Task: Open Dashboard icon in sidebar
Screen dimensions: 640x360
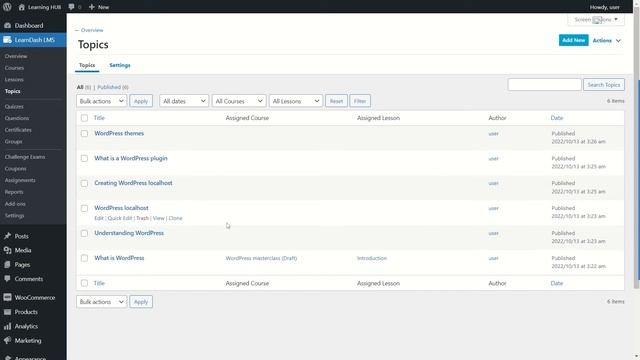Action: coord(7,25)
